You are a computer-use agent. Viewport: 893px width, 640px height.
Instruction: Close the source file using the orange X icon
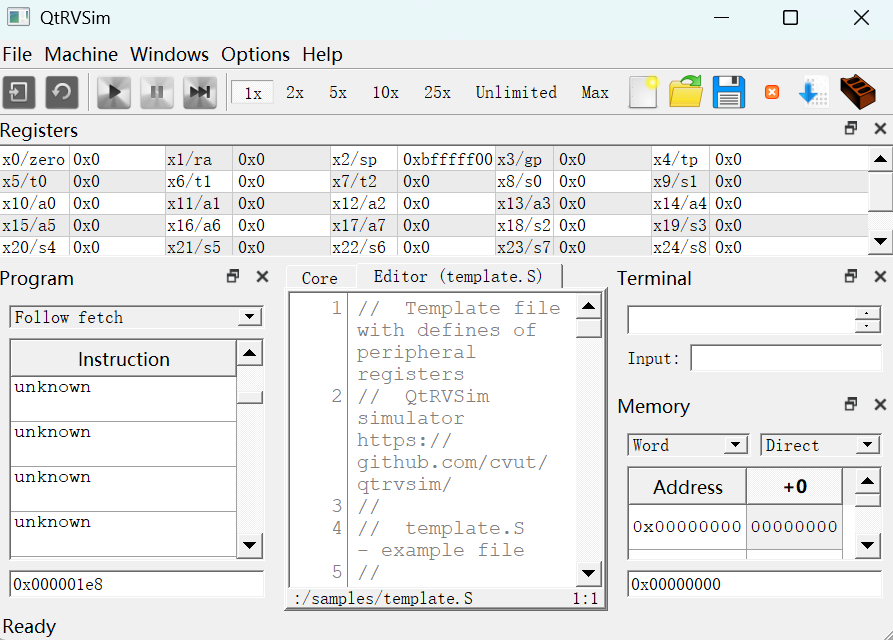771,92
